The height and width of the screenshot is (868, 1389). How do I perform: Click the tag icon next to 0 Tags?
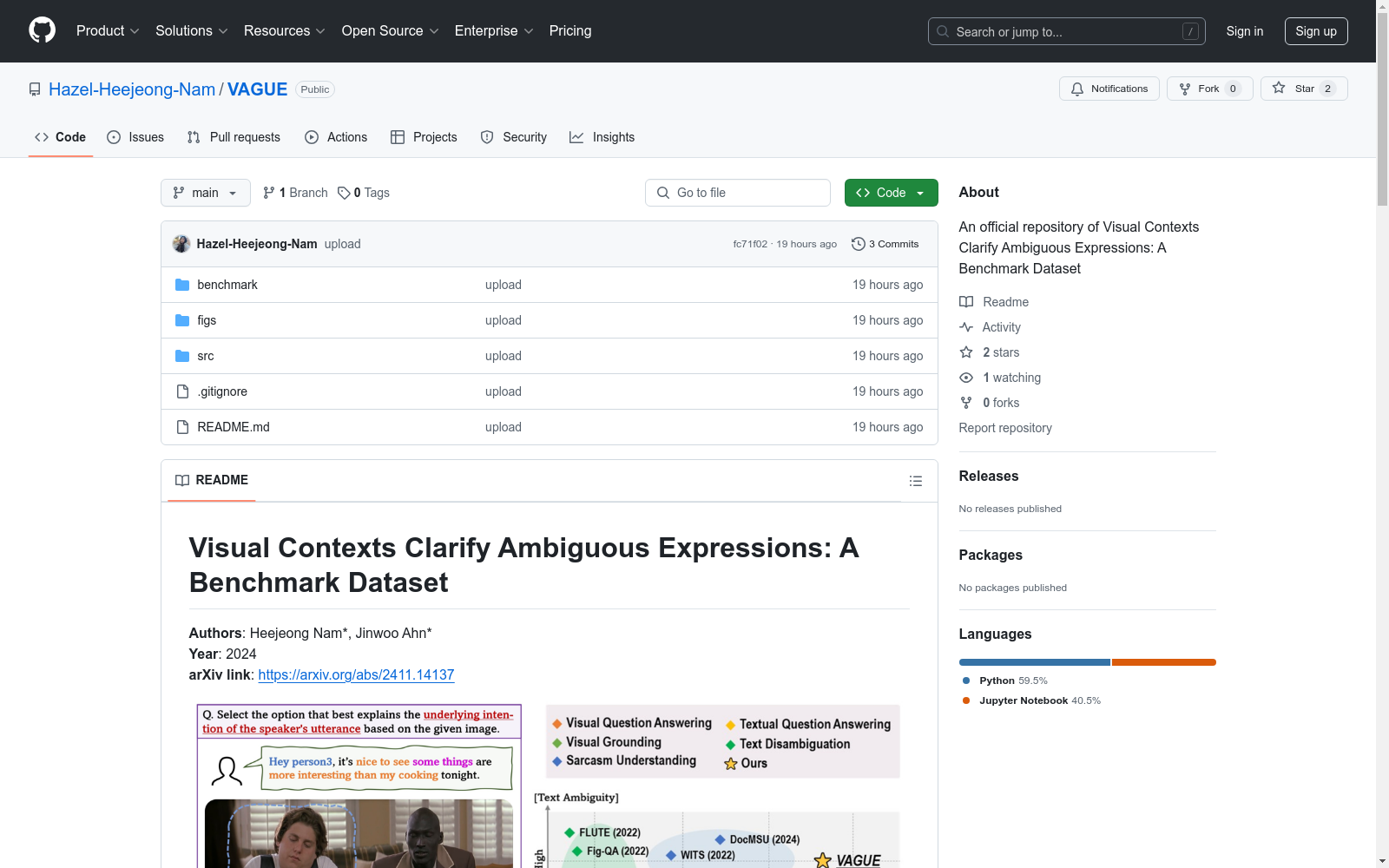point(344,193)
